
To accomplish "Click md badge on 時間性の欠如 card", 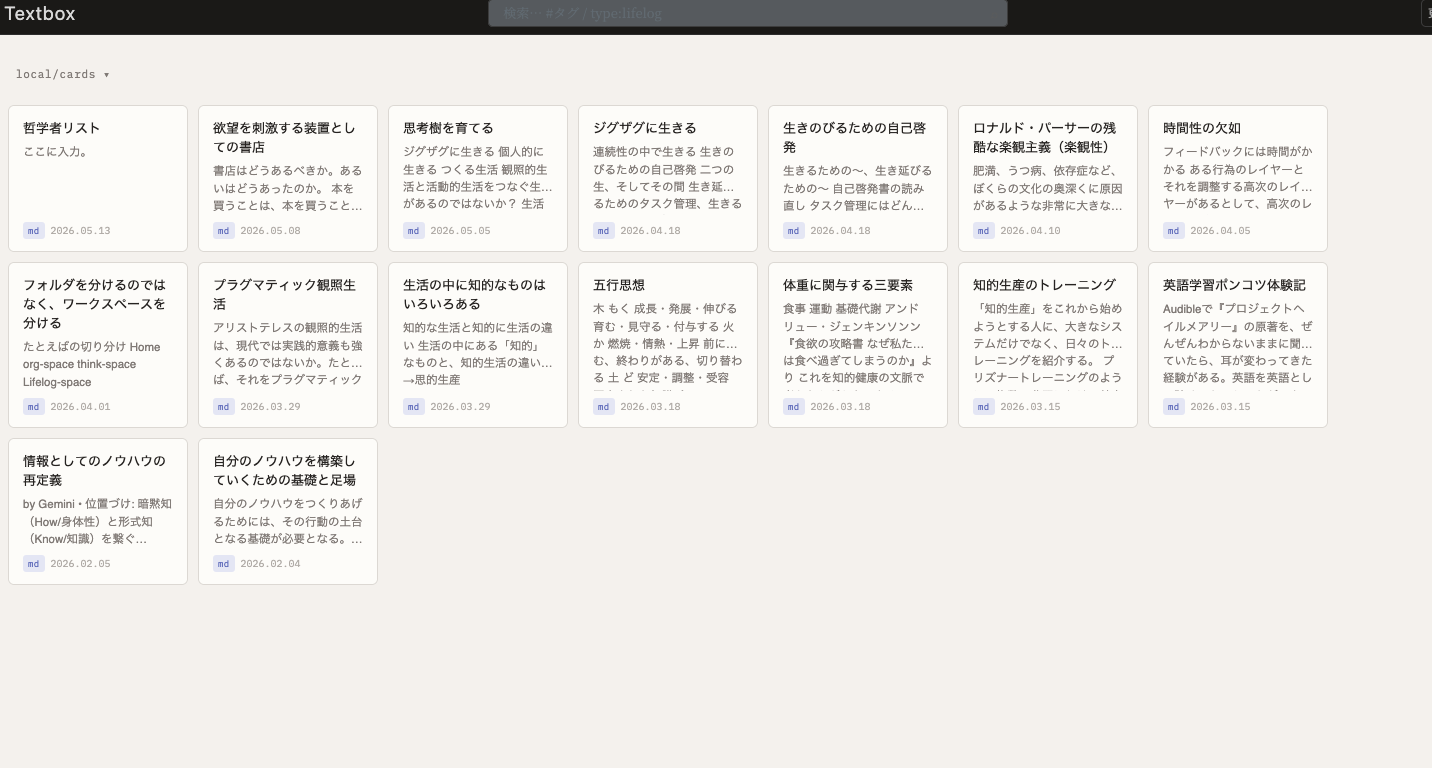I will click(1174, 231).
